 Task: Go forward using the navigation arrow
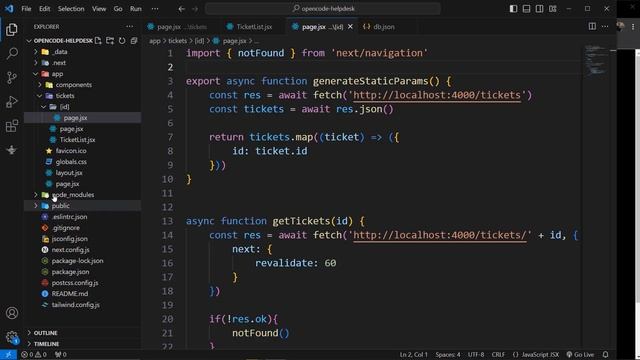(195, 9)
